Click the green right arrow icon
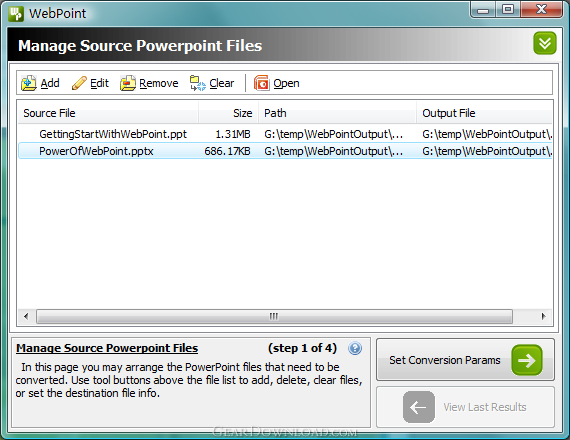The width and height of the screenshot is (570, 440). (x=527, y=360)
